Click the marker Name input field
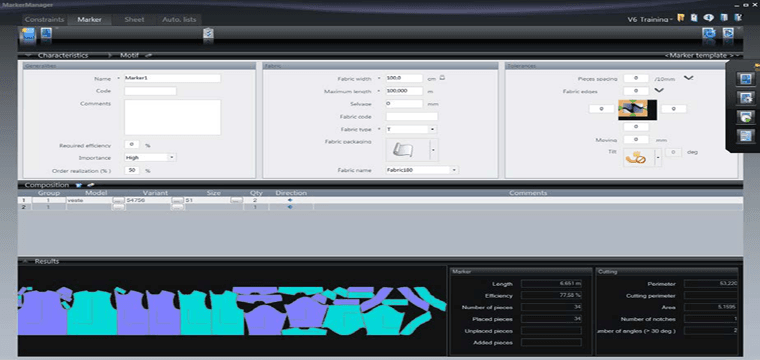Viewport: 760px width, 360px height. [172, 78]
